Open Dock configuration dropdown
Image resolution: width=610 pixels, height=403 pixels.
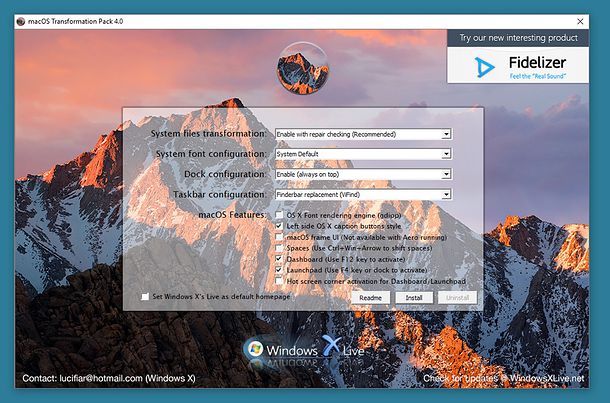coord(363,174)
